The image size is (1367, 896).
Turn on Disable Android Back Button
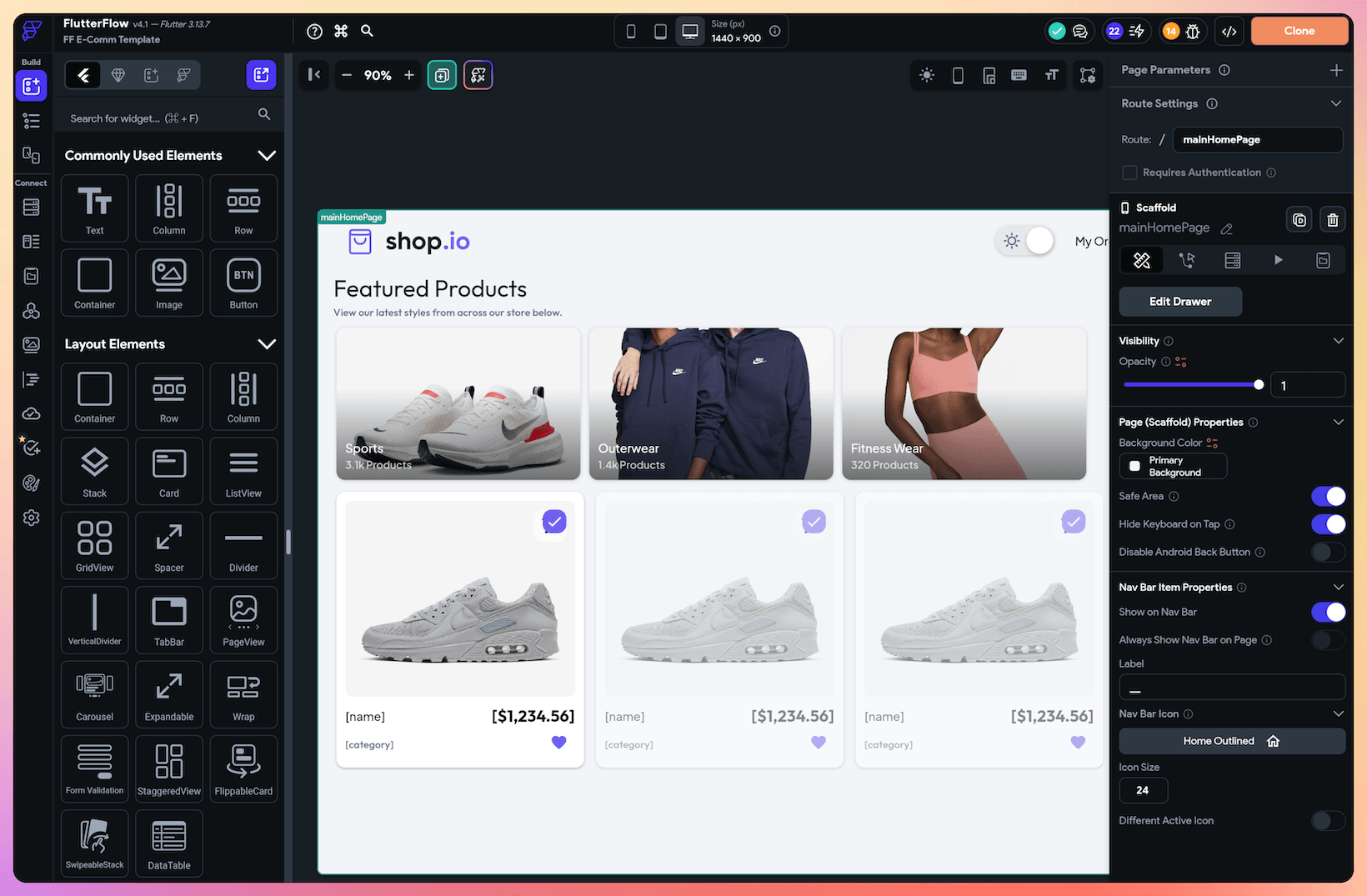(1327, 553)
